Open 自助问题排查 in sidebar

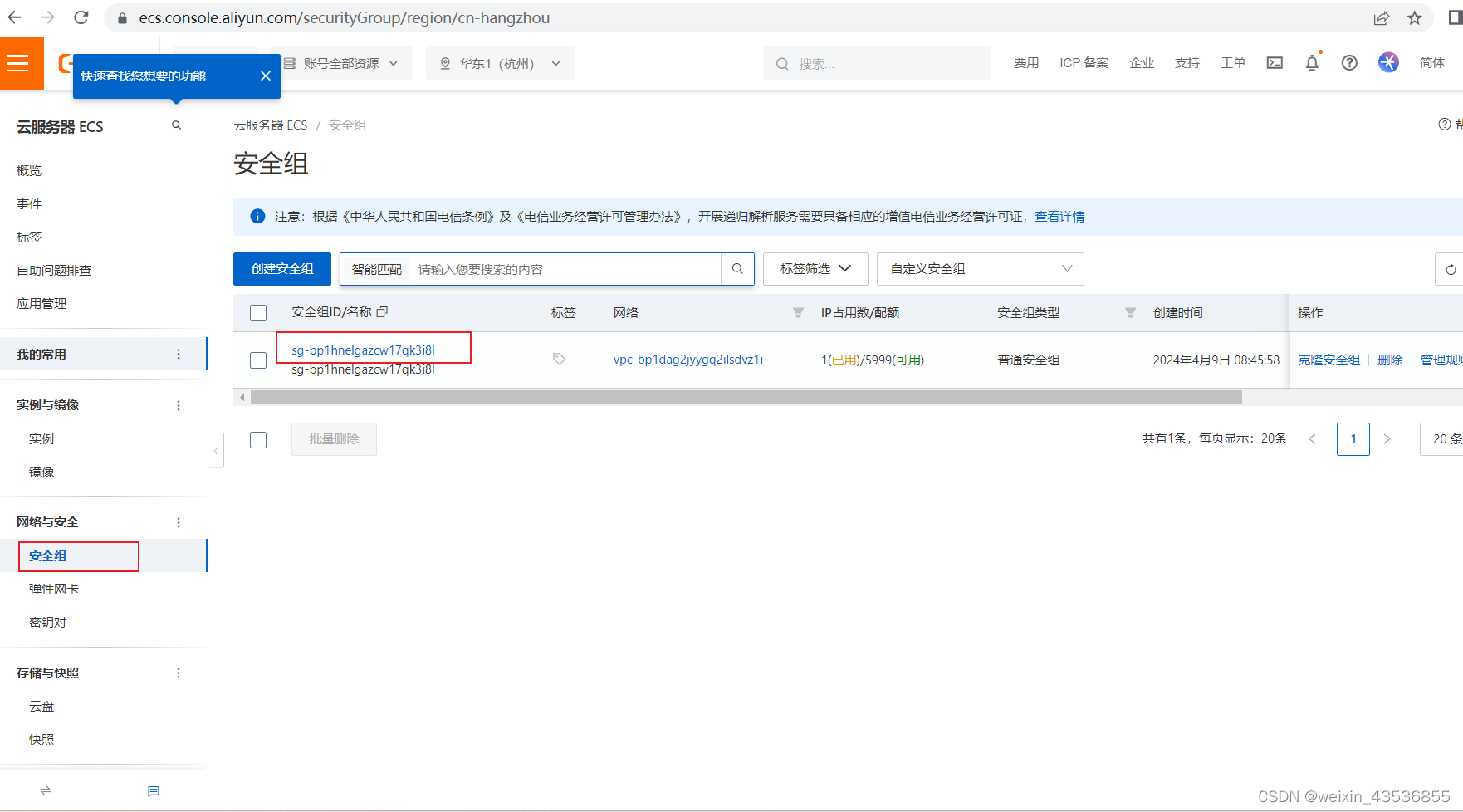pos(54,271)
